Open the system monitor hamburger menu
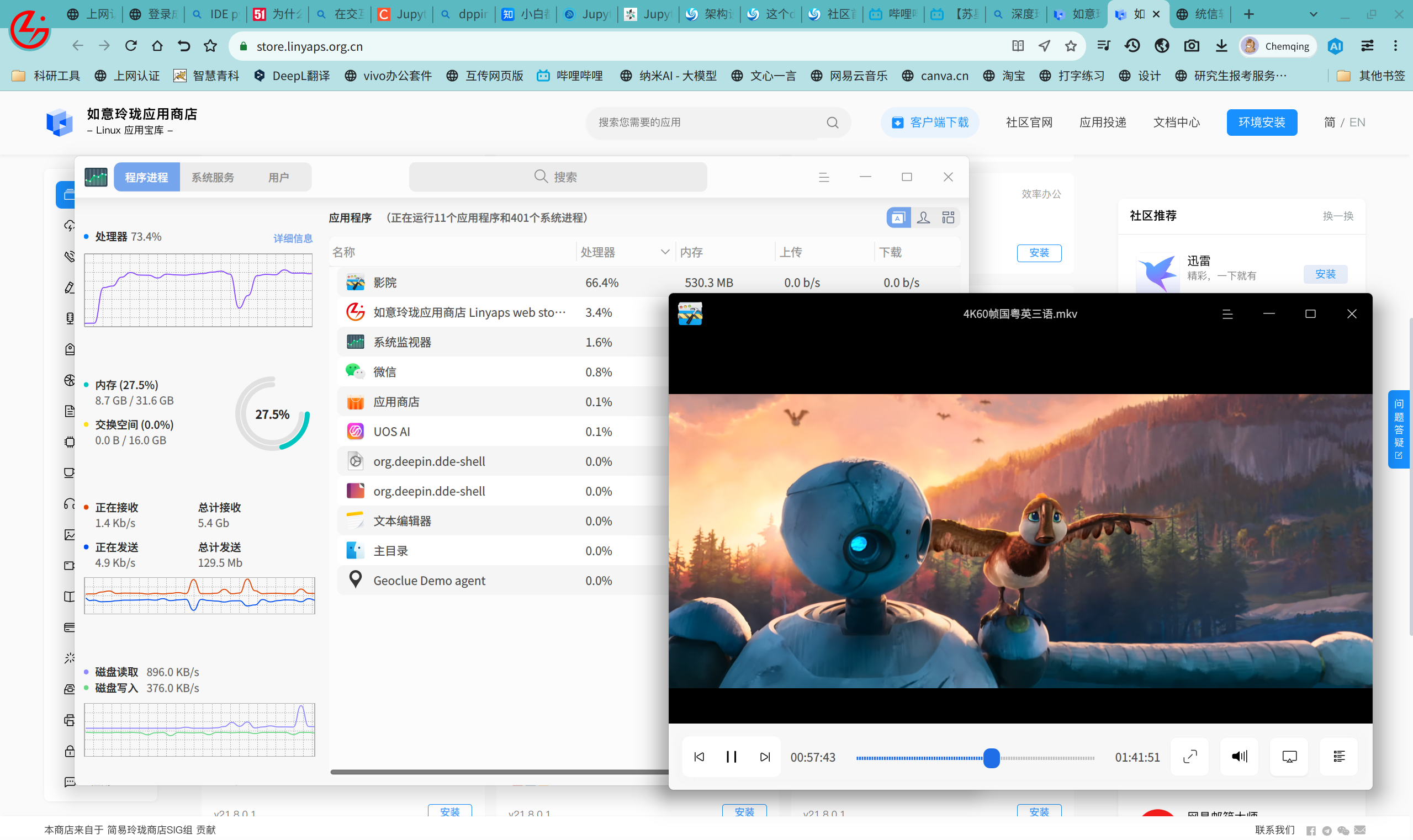 coord(824,177)
